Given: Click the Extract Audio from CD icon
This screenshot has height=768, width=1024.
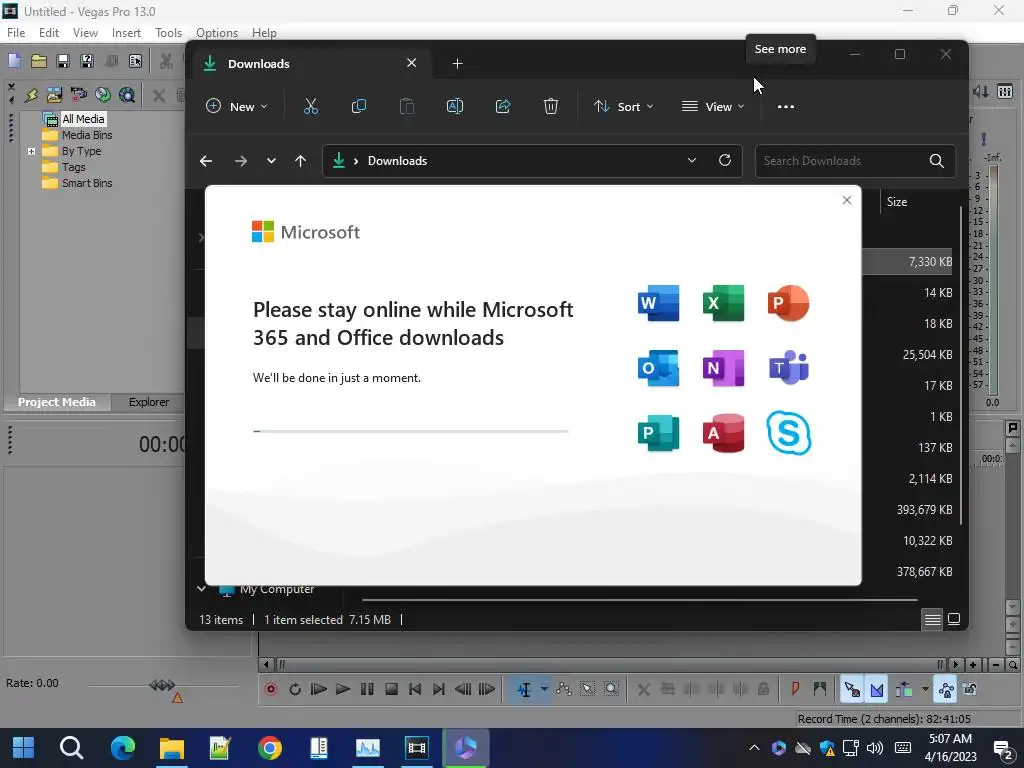Looking at the screenshot, I should (x=103, y=95).
